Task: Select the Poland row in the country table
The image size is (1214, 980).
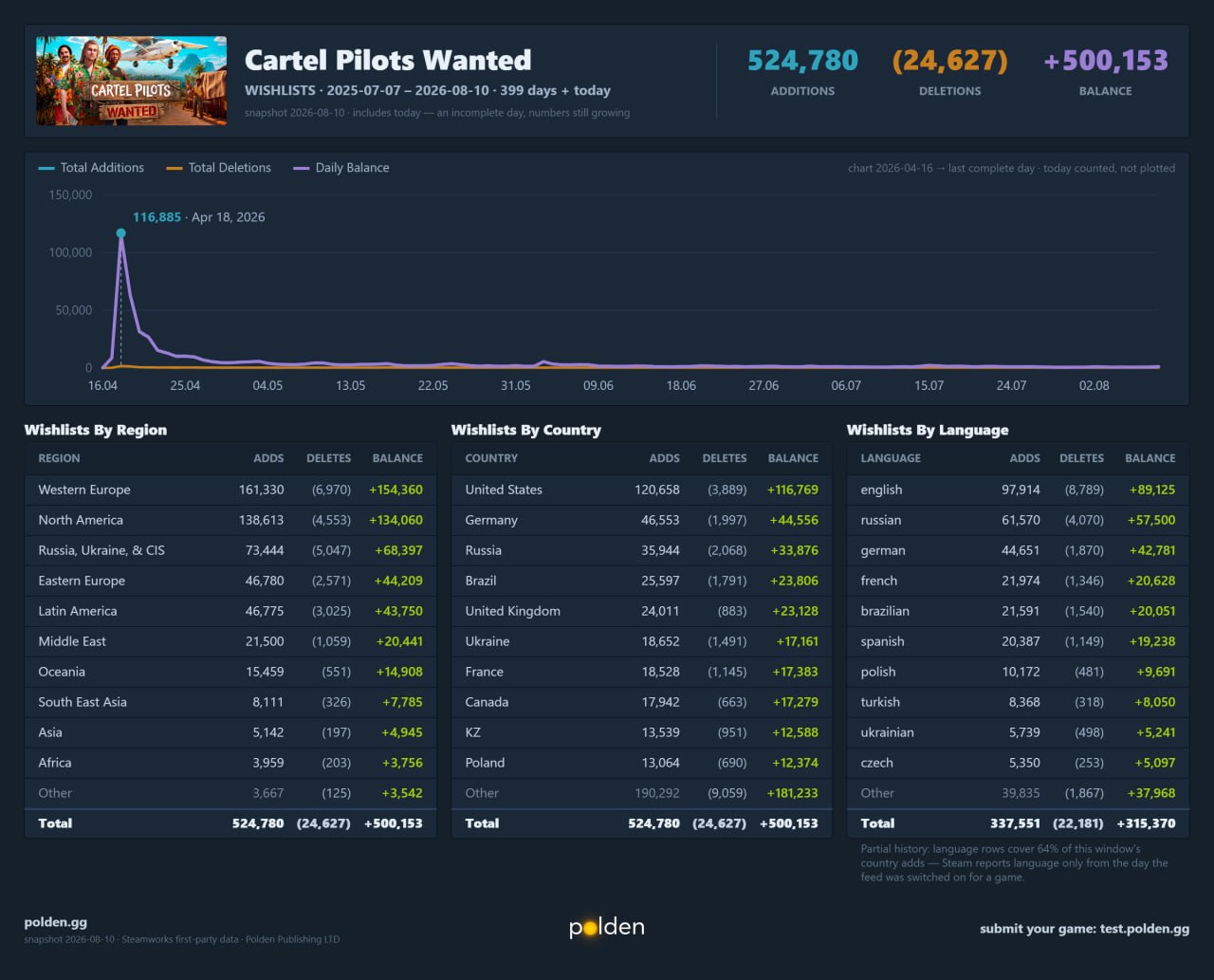Action: click(x=642, y=763)
